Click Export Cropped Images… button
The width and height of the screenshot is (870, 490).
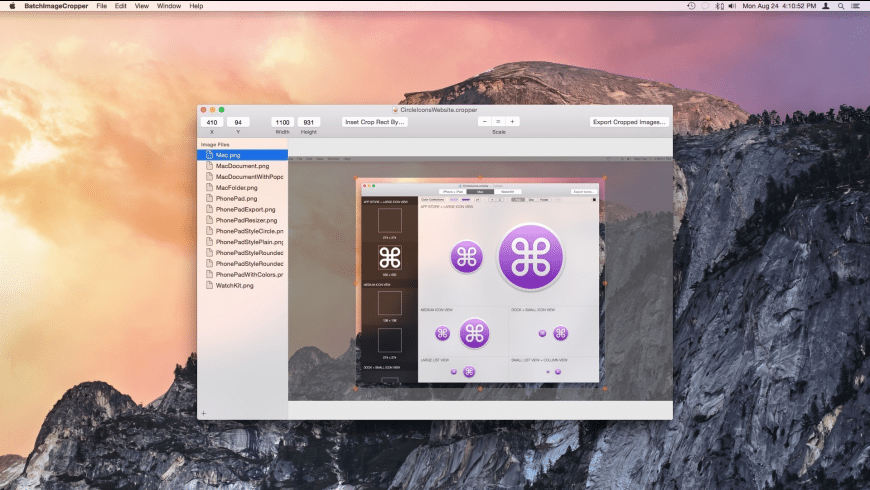[x=629, y=122]
